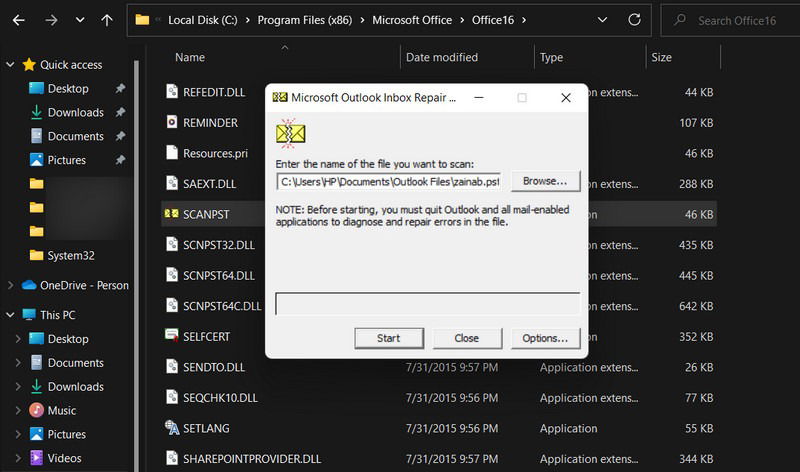Select the SEQCHK10.DLL file icon

pyautogui.click(x=172, y=398)
